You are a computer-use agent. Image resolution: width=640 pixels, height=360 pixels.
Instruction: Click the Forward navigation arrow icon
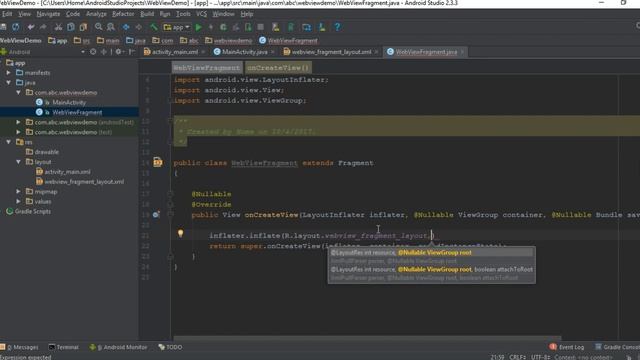coord(139,27)
